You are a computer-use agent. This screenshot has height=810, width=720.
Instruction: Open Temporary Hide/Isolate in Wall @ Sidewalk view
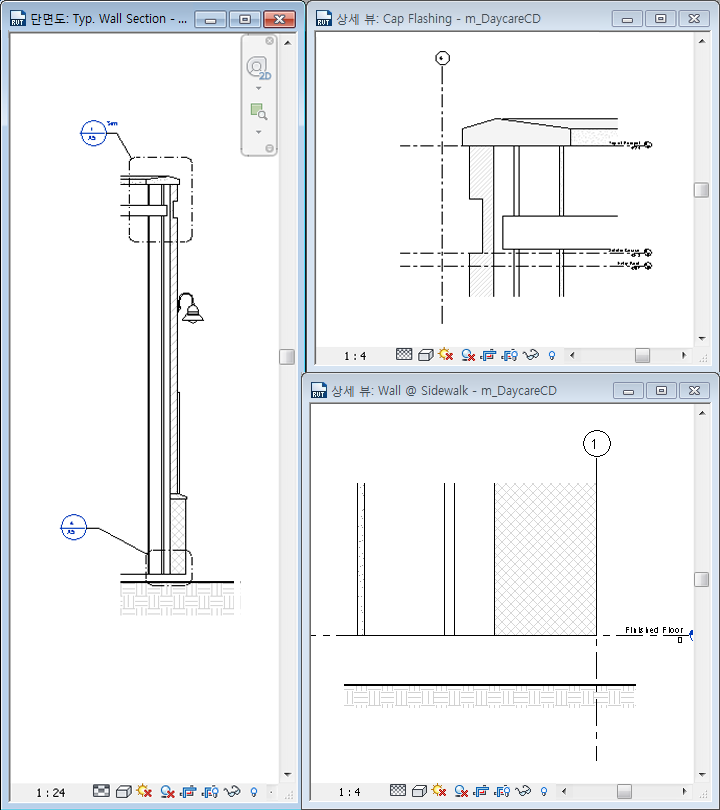click(523, 790)
